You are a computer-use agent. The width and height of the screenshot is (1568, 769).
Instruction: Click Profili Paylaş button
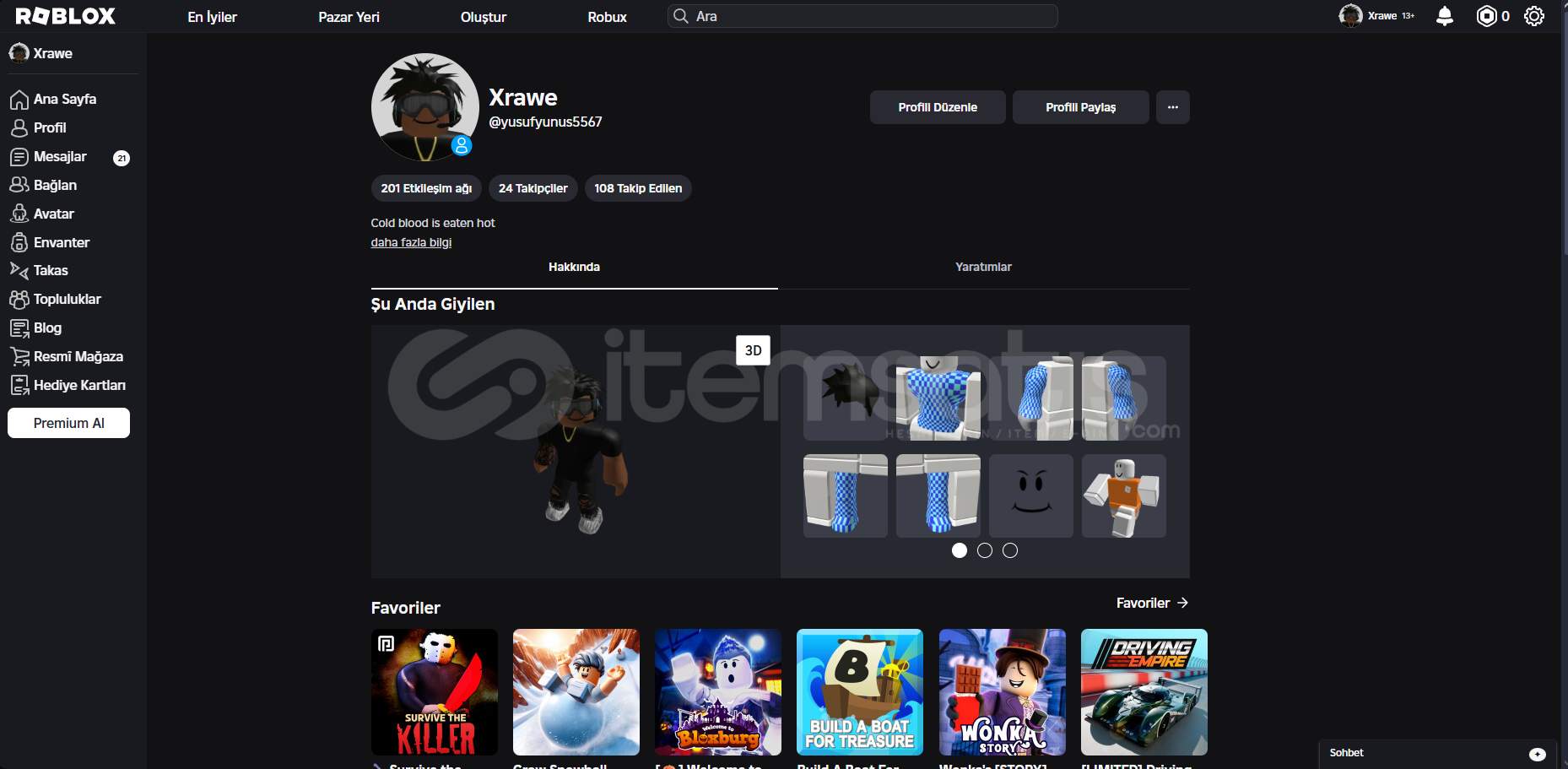point(1080,107)
